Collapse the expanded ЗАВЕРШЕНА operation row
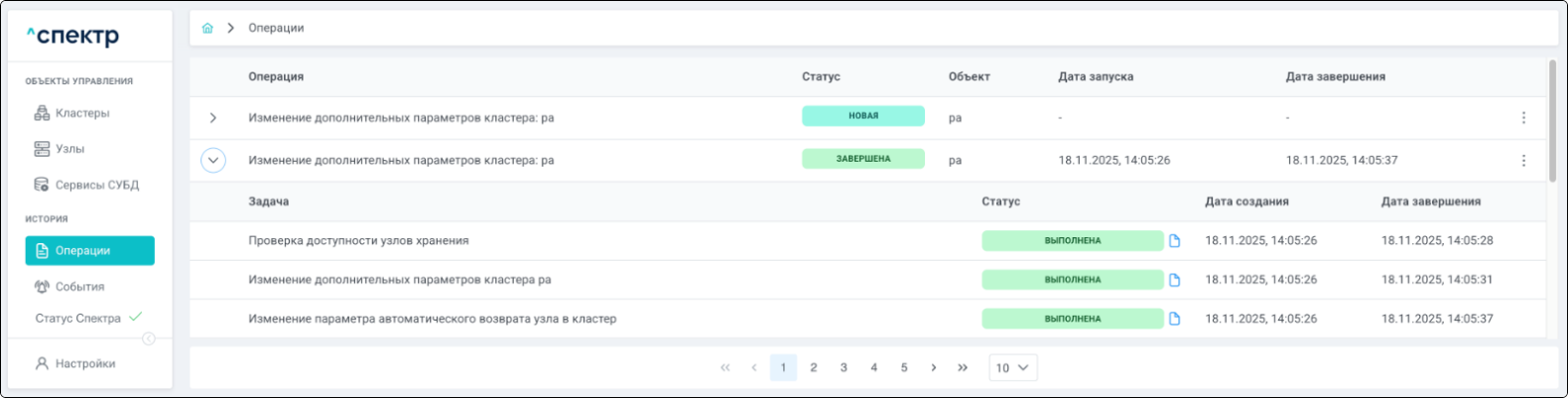1568x398 pixels. click(x=213, y=161)
